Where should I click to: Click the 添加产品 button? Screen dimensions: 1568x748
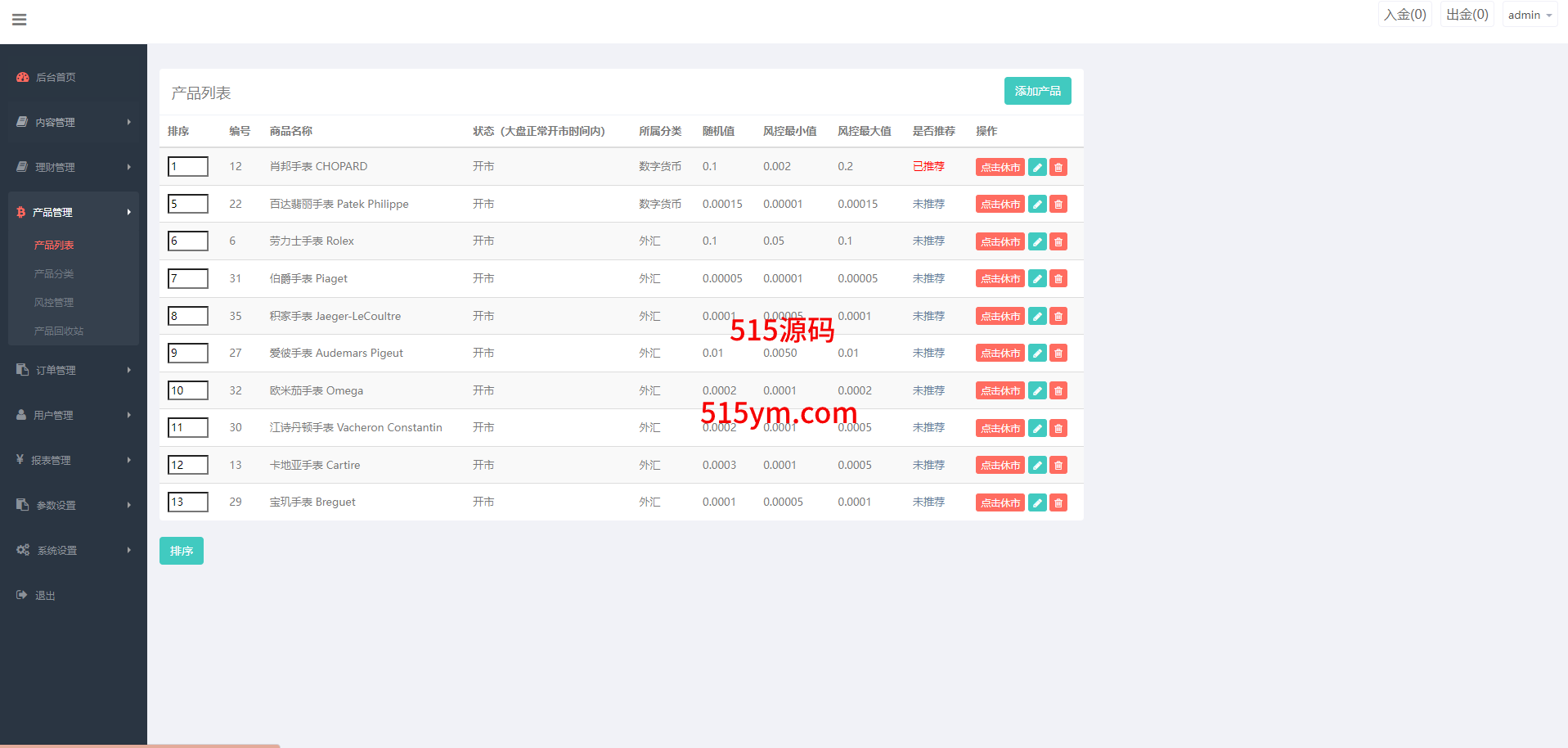coord(1037,91)
